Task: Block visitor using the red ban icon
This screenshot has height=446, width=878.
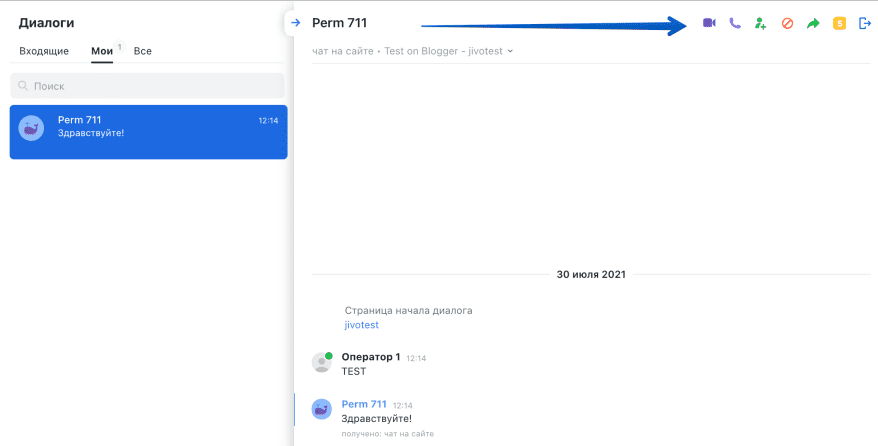Action: click(787, 23)
